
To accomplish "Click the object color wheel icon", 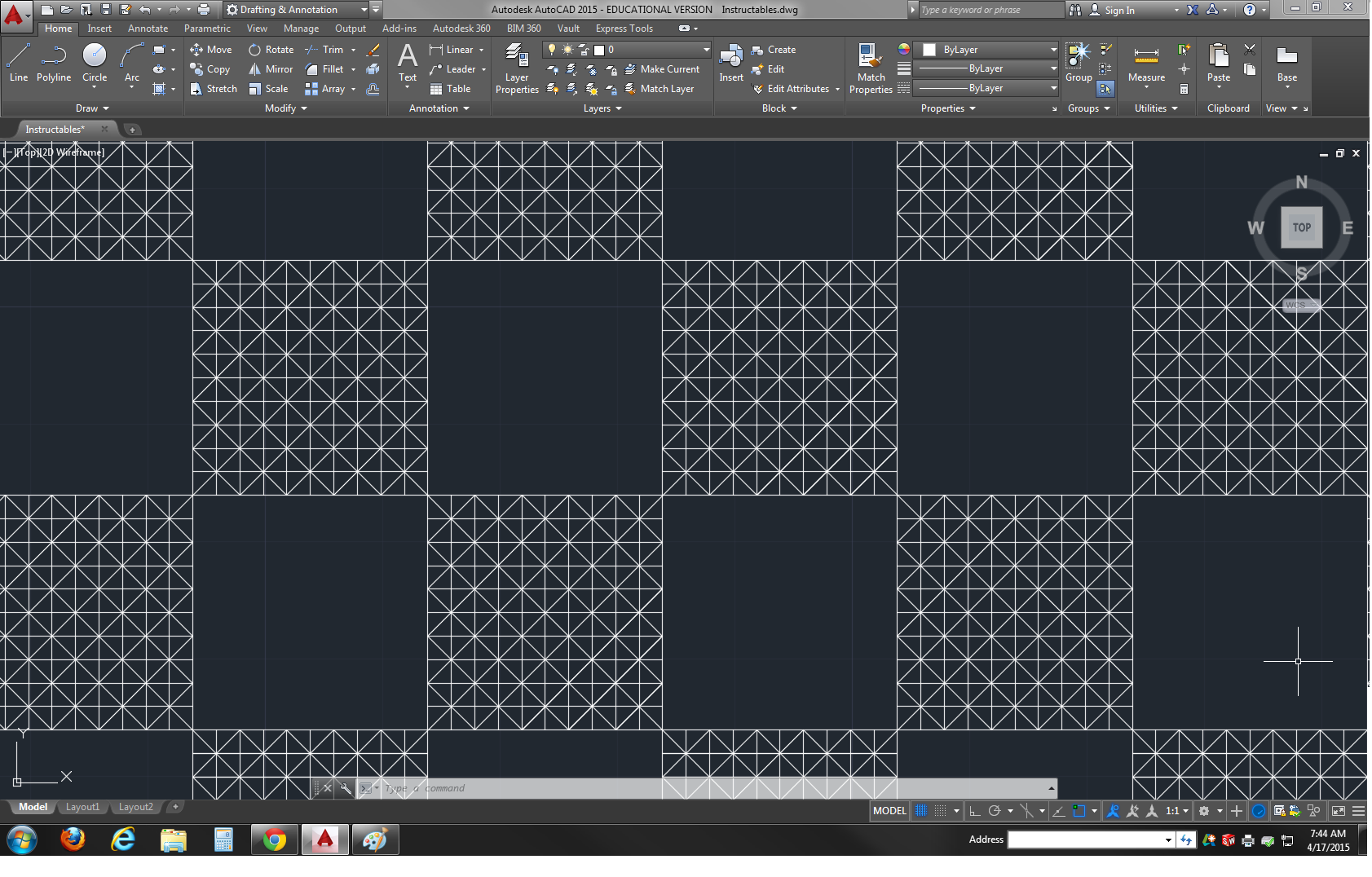I will click(903, 49).
